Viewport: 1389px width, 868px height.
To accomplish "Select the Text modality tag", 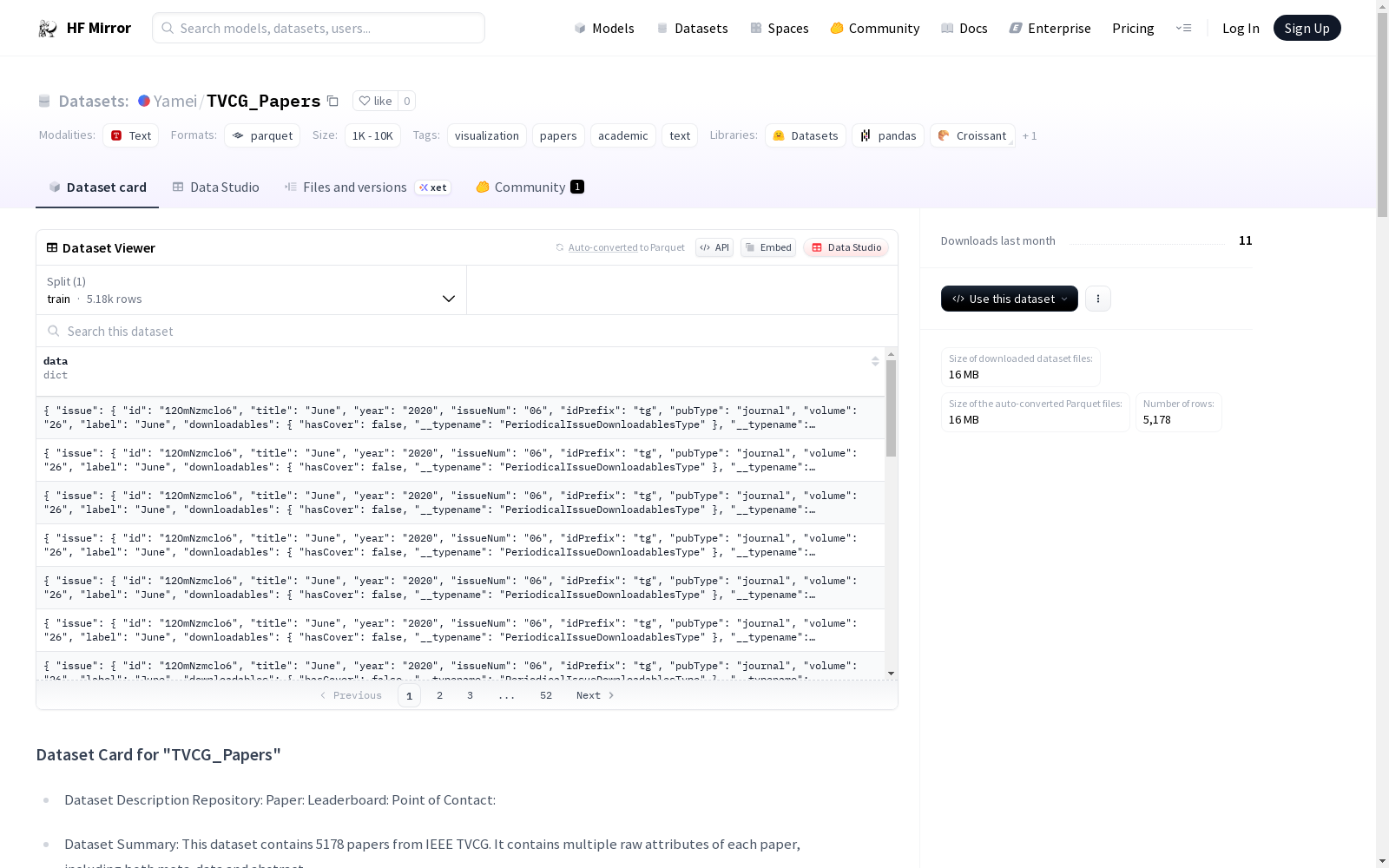I will click(x=131, y=135).
